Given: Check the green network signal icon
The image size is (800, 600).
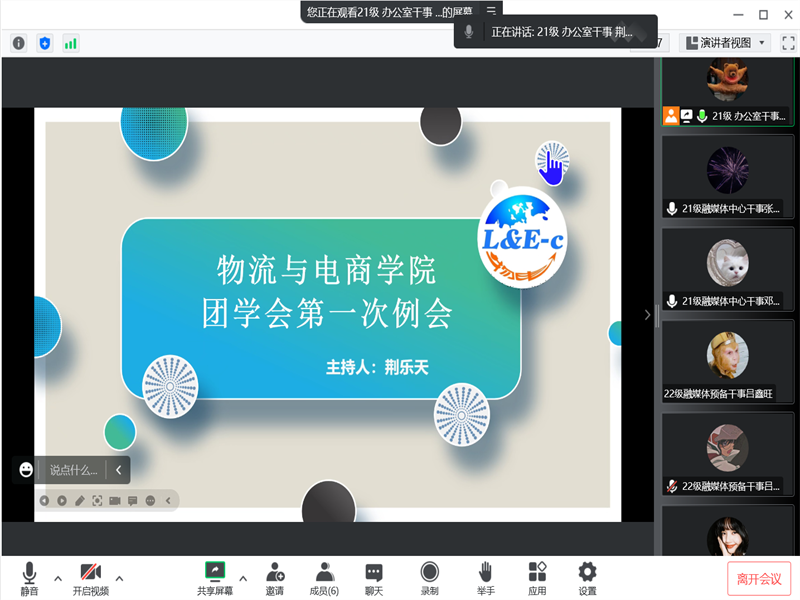Looking at the screenshot, I should [70, 43].
